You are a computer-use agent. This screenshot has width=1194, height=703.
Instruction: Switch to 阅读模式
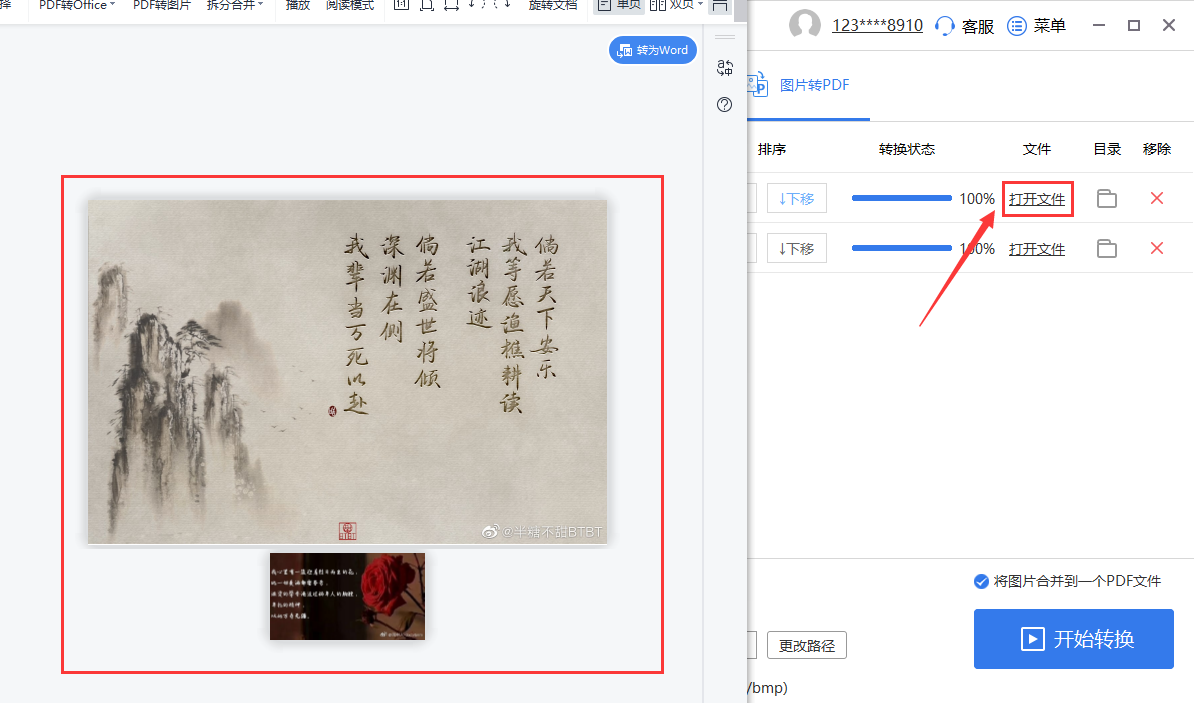(350, 5)
